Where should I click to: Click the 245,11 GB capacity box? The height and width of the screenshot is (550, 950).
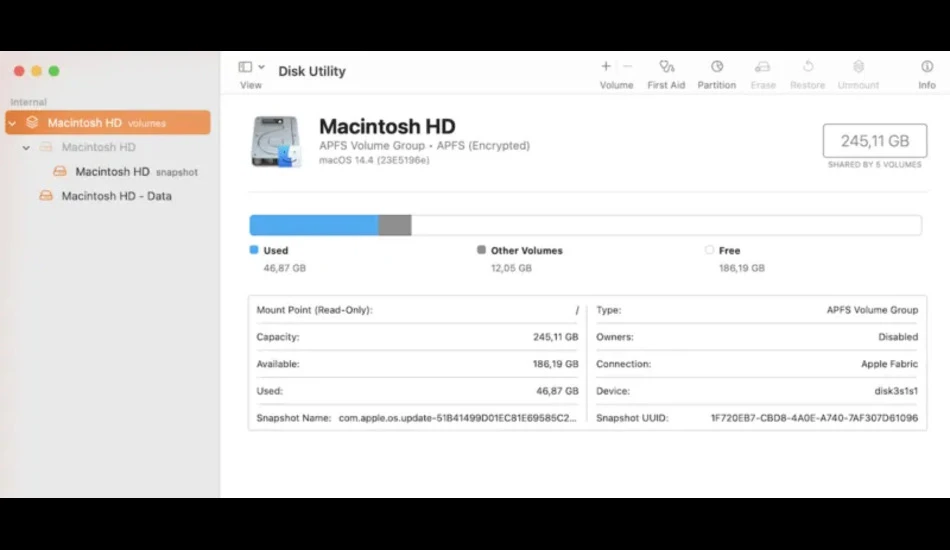[875, 141]
